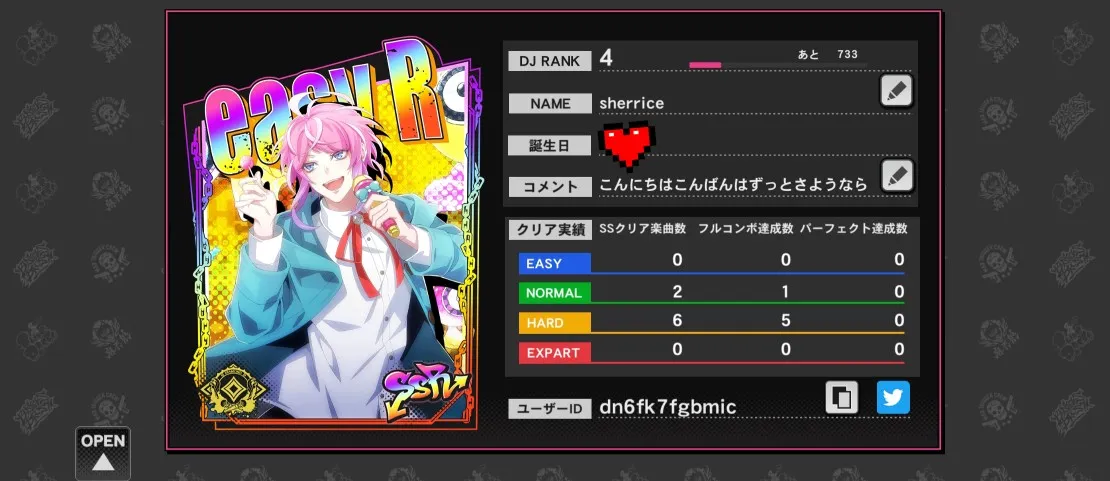The image size is (1110, 481).
Task: Click the player name sherrice
Action: coord(631,103)
